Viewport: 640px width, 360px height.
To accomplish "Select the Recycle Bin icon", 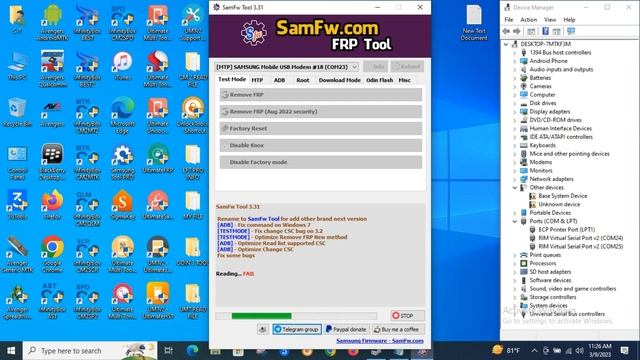I will tap(17, 112).
